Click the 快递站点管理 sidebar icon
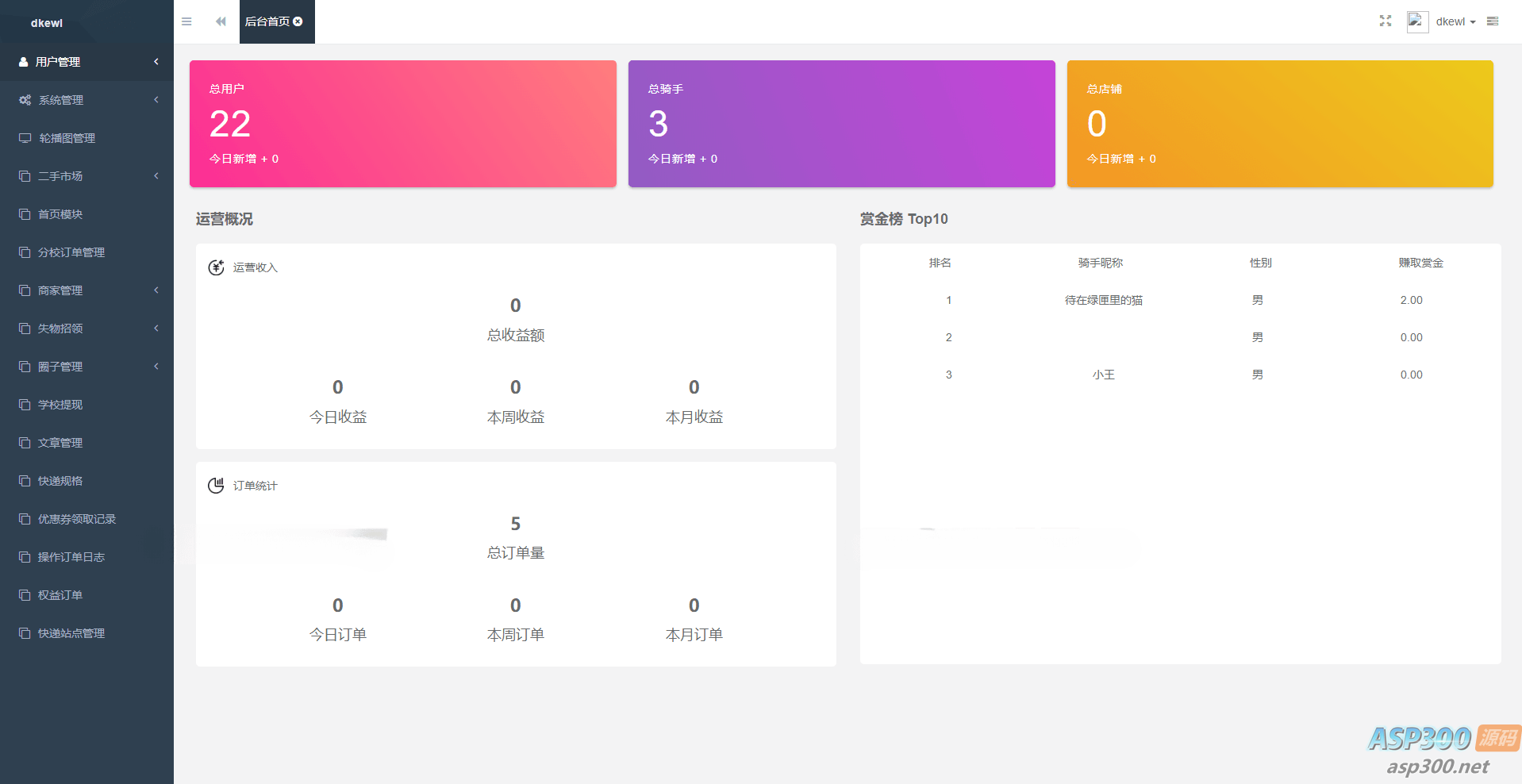Image resolution: width=1522 pixels, height=784 pixels. (25, 633)
